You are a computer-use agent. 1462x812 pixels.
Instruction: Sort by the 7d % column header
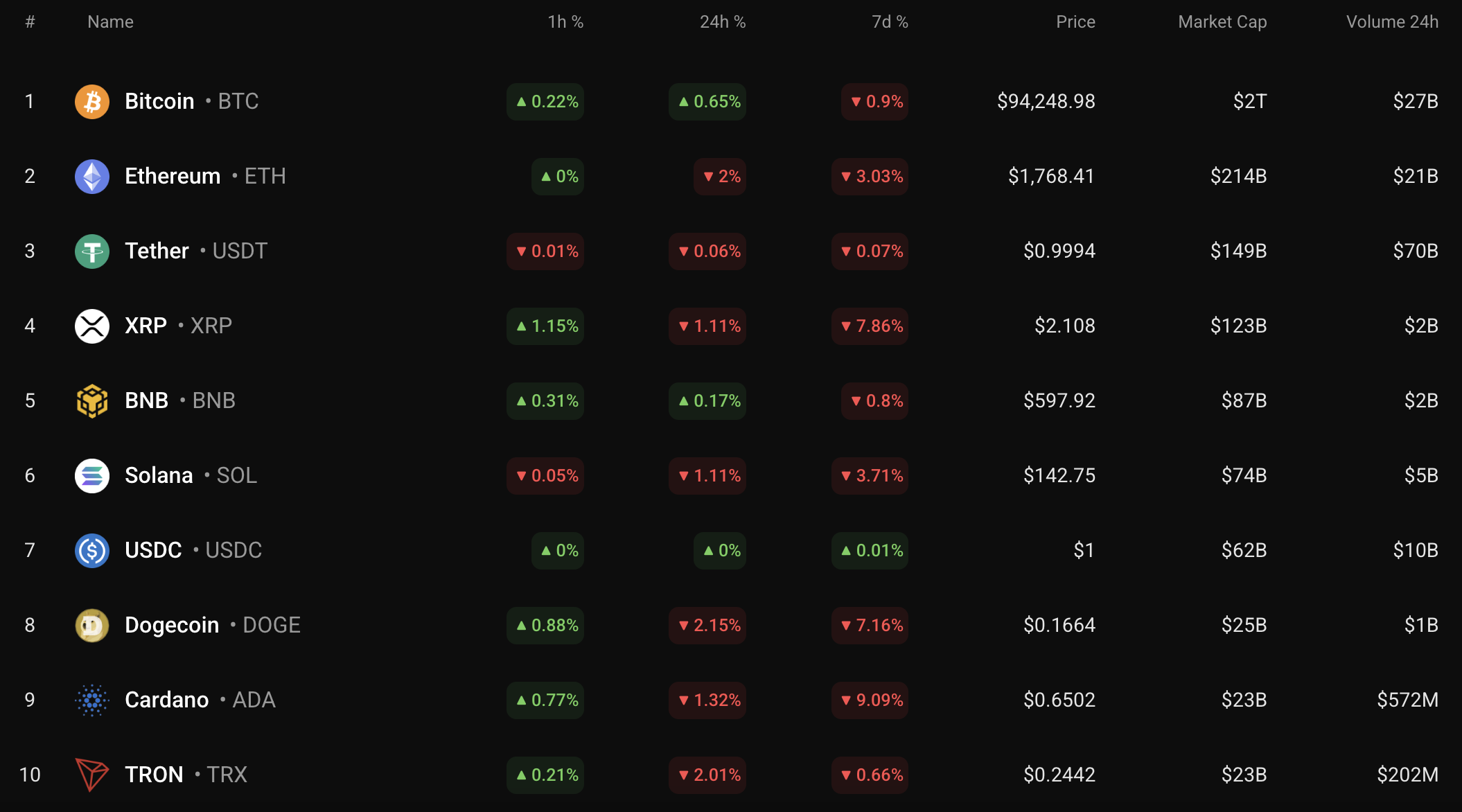pos(890,22)
